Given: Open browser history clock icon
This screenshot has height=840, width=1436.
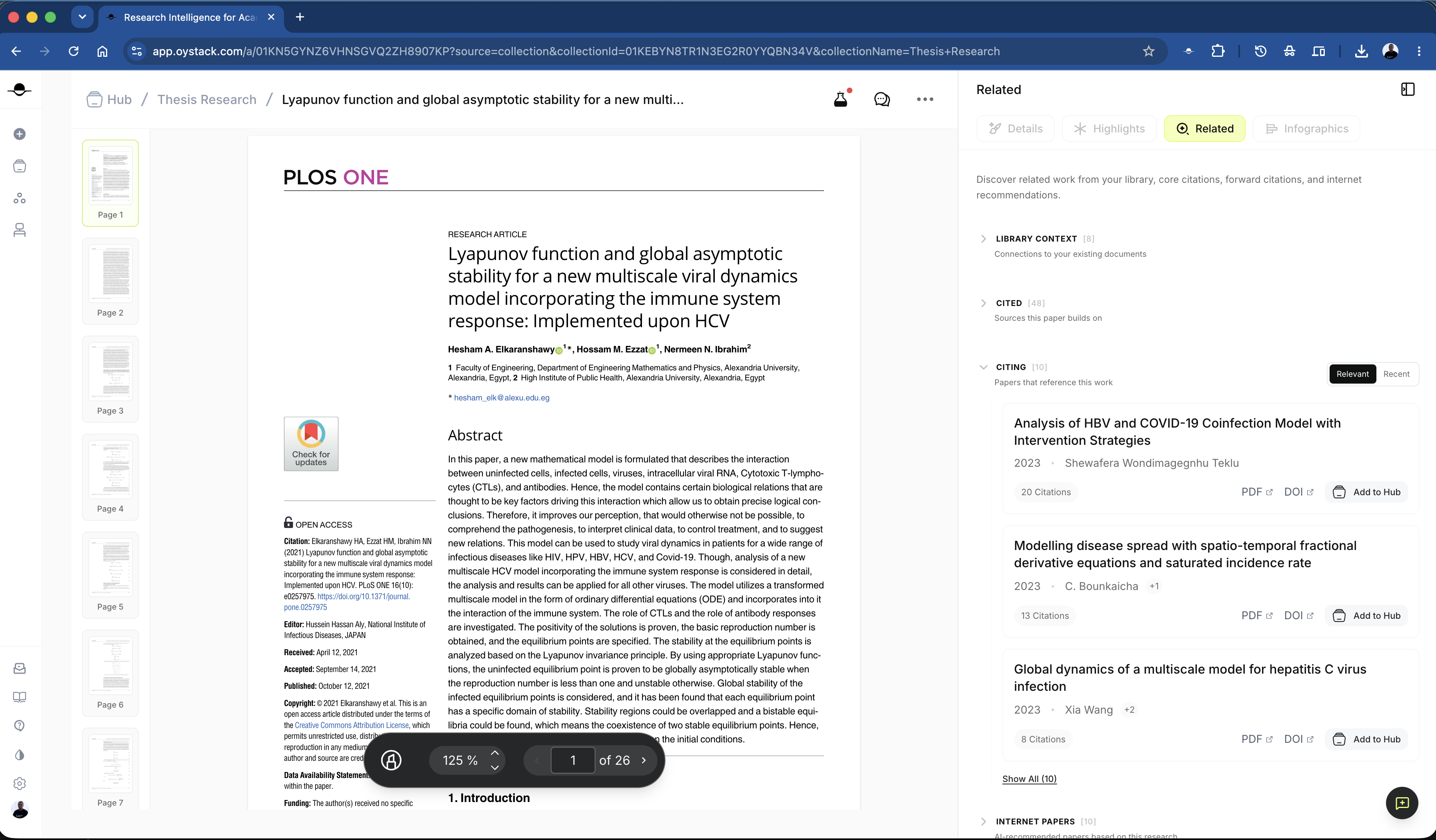Looking at the screenshot, I should tap(1260, 51).
